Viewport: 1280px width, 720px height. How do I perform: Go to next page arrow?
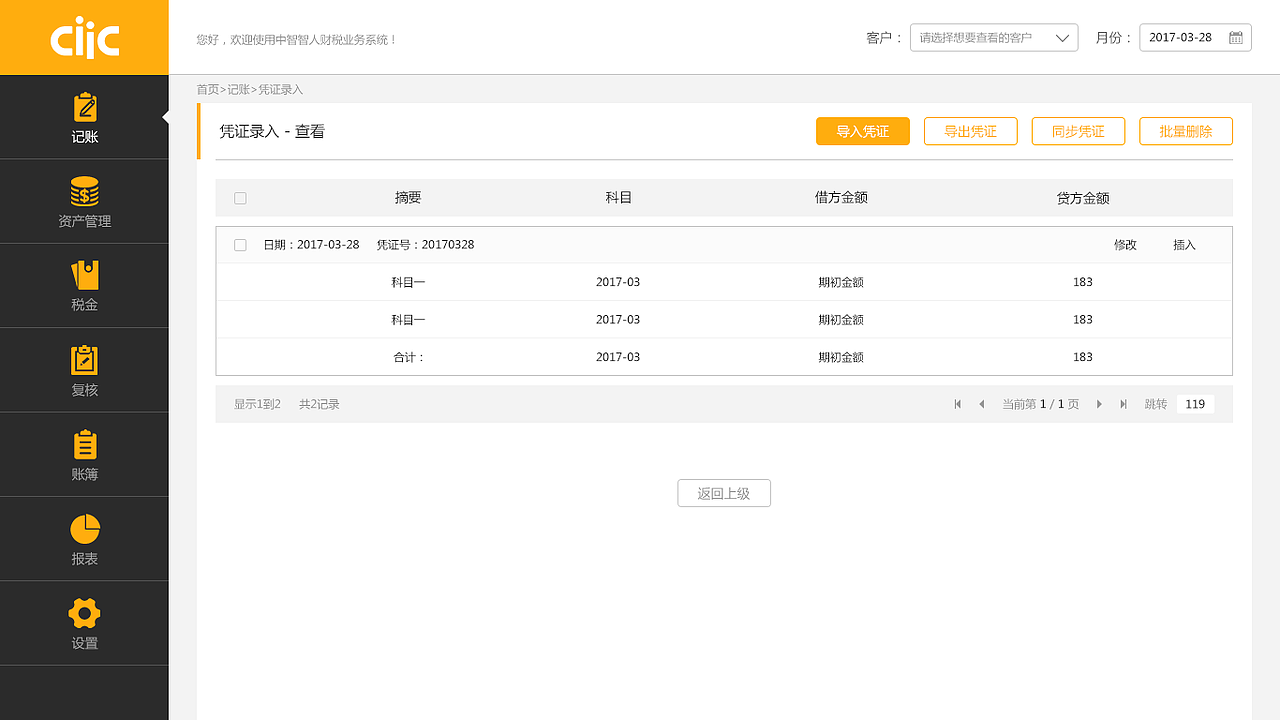[x=1099, y=404]
